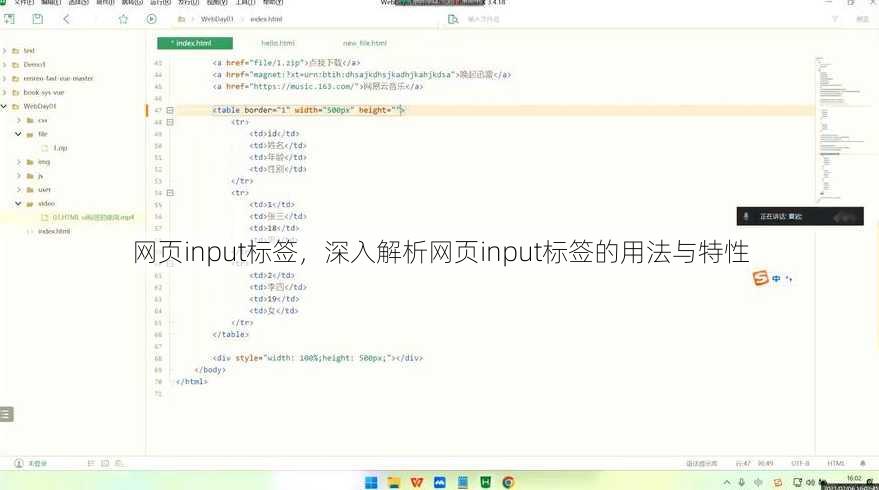879x490 pixels.
Task: Click the file/1.zip href line
Action: (x=286, y=63)
